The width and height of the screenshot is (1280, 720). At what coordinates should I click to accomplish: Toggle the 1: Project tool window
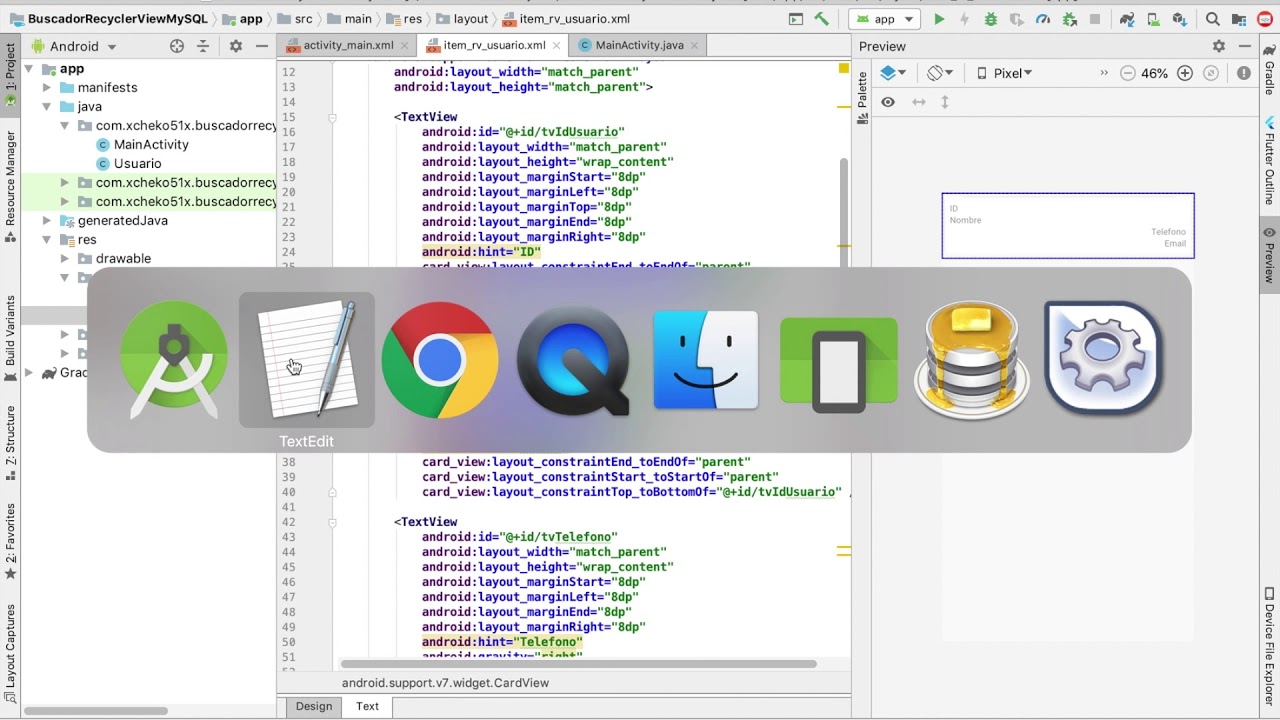(x=10, y=74)
